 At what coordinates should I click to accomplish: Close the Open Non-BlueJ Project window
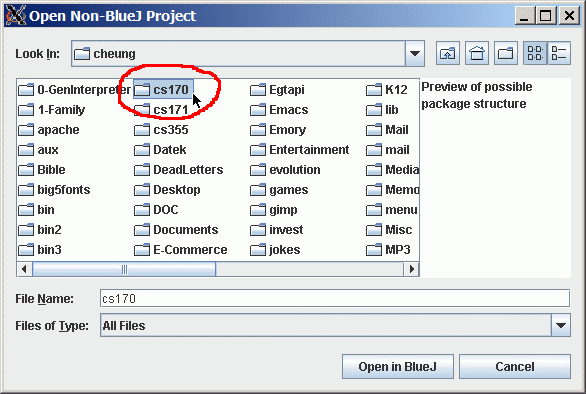pos(569,16)
